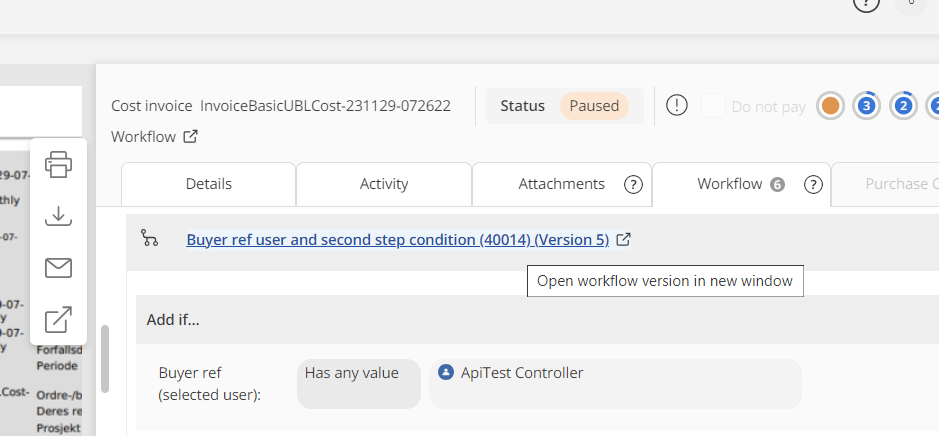Open workflow version in new window icon

point(624,240)
